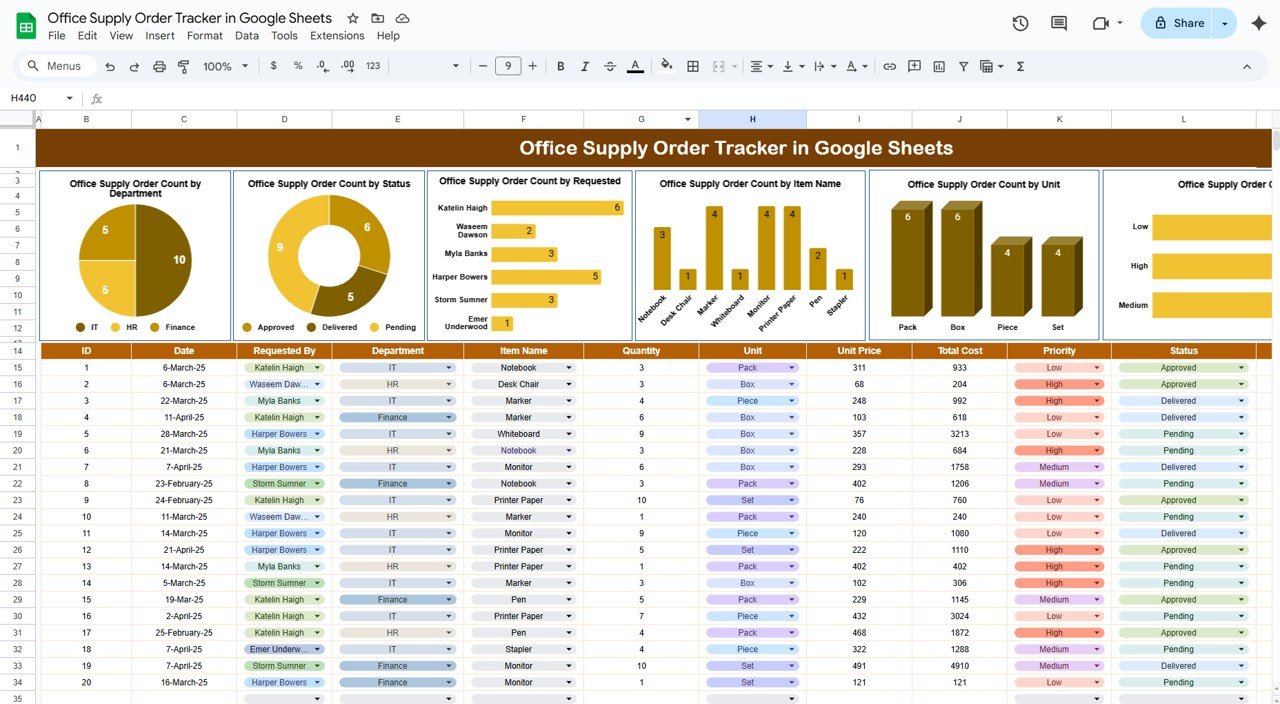Open the borders tool
Screen dimensions: 1280x704
(x=693, y=66)
